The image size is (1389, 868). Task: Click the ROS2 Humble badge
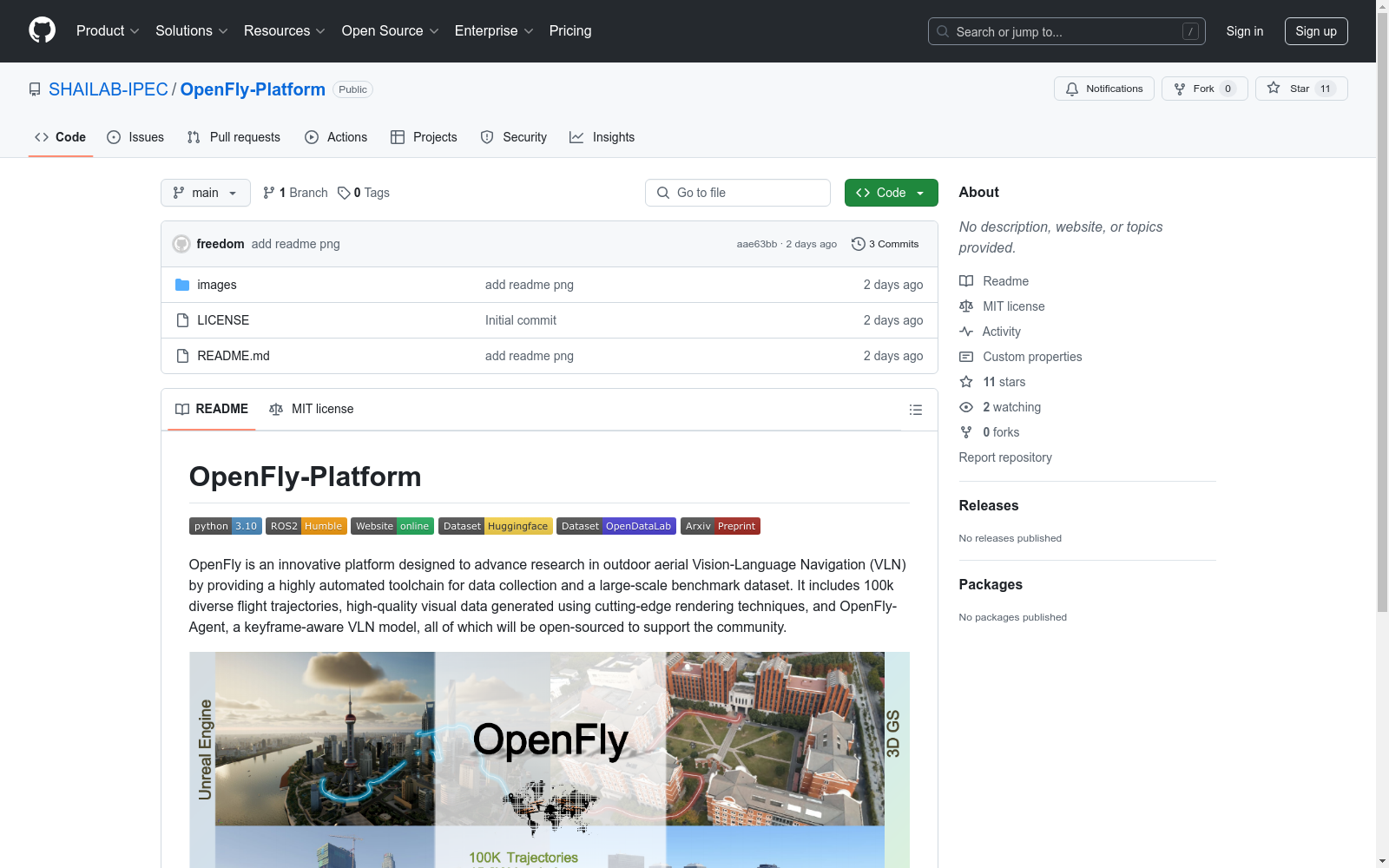point(306,526)
